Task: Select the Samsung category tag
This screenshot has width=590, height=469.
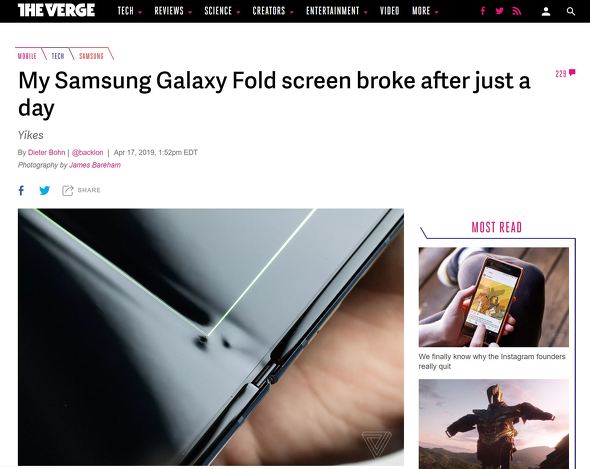Action: (x=91, y=56)
